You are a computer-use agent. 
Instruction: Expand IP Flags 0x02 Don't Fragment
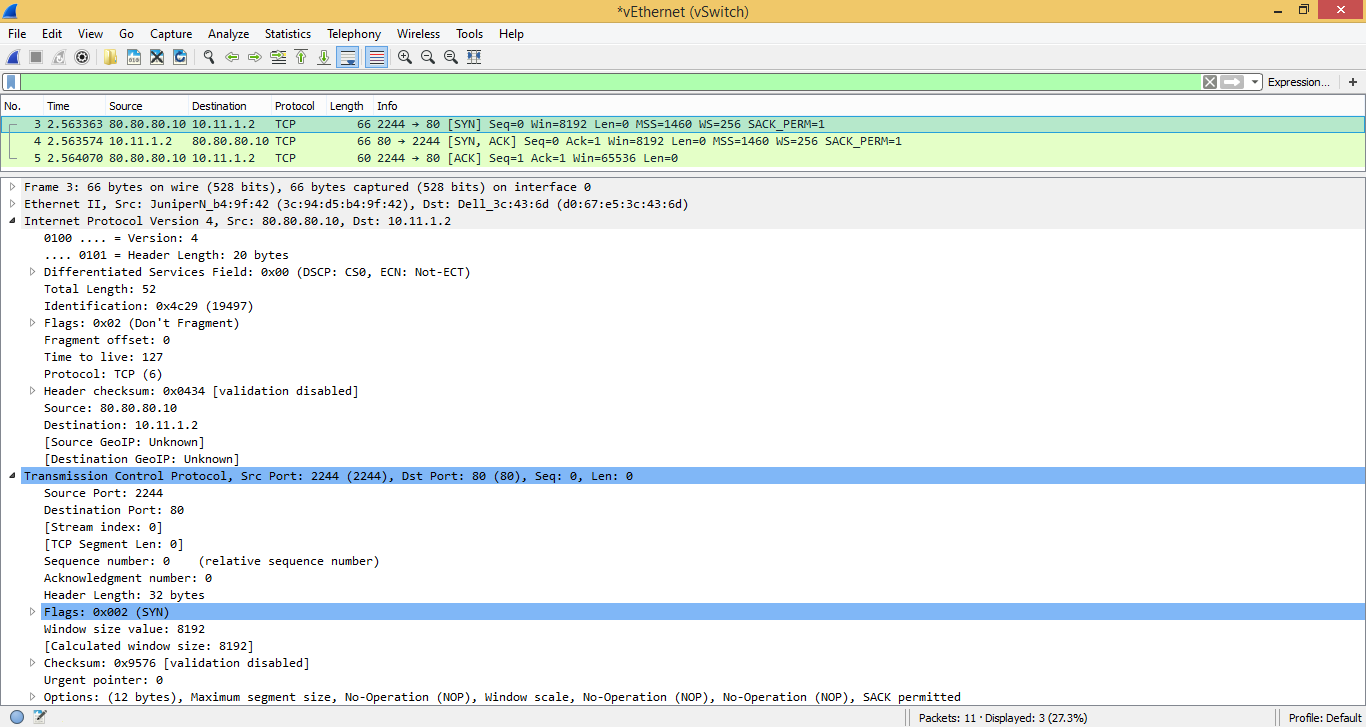click(x=33, y=323)
